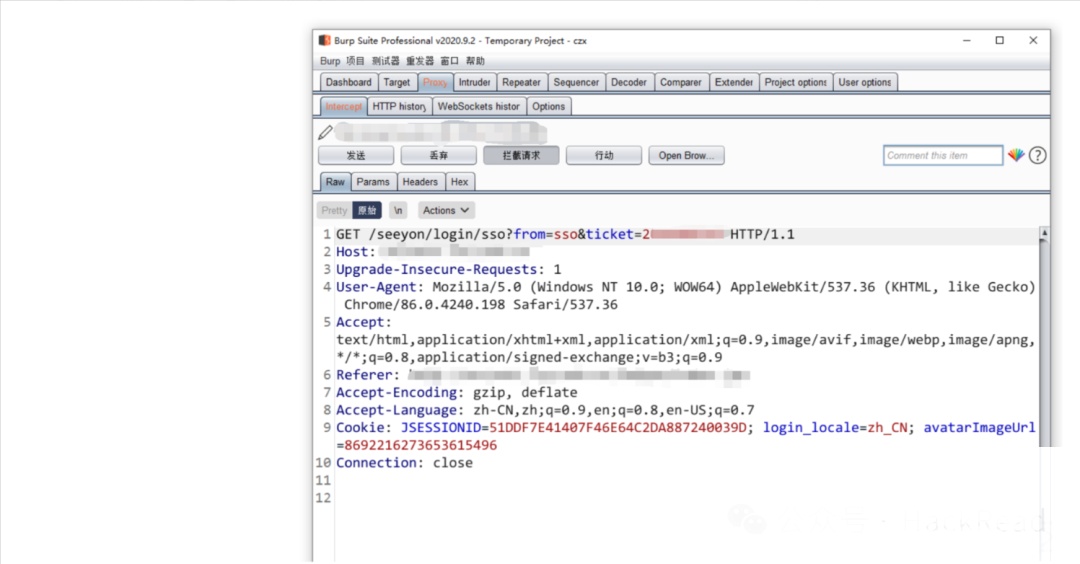Open the 项目 menu
The image size is (1080, 564).
(355, 61)
